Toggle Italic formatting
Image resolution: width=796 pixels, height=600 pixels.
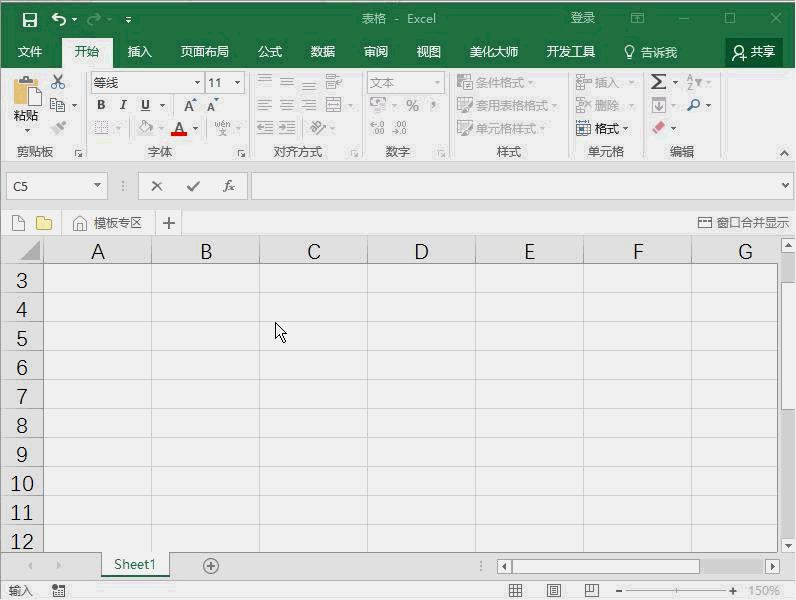pyautogui.click(x=123, y=105)
